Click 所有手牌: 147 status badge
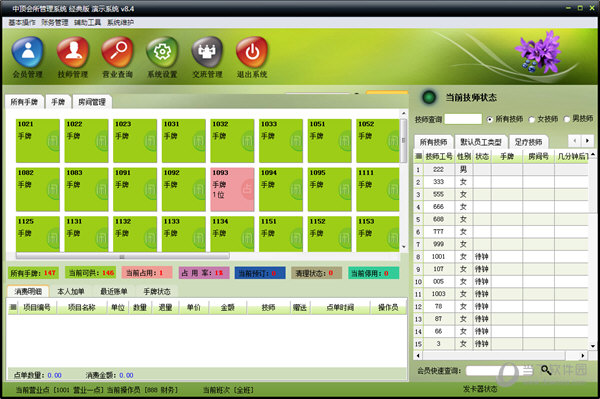600x399 pixels. point(33,273)
